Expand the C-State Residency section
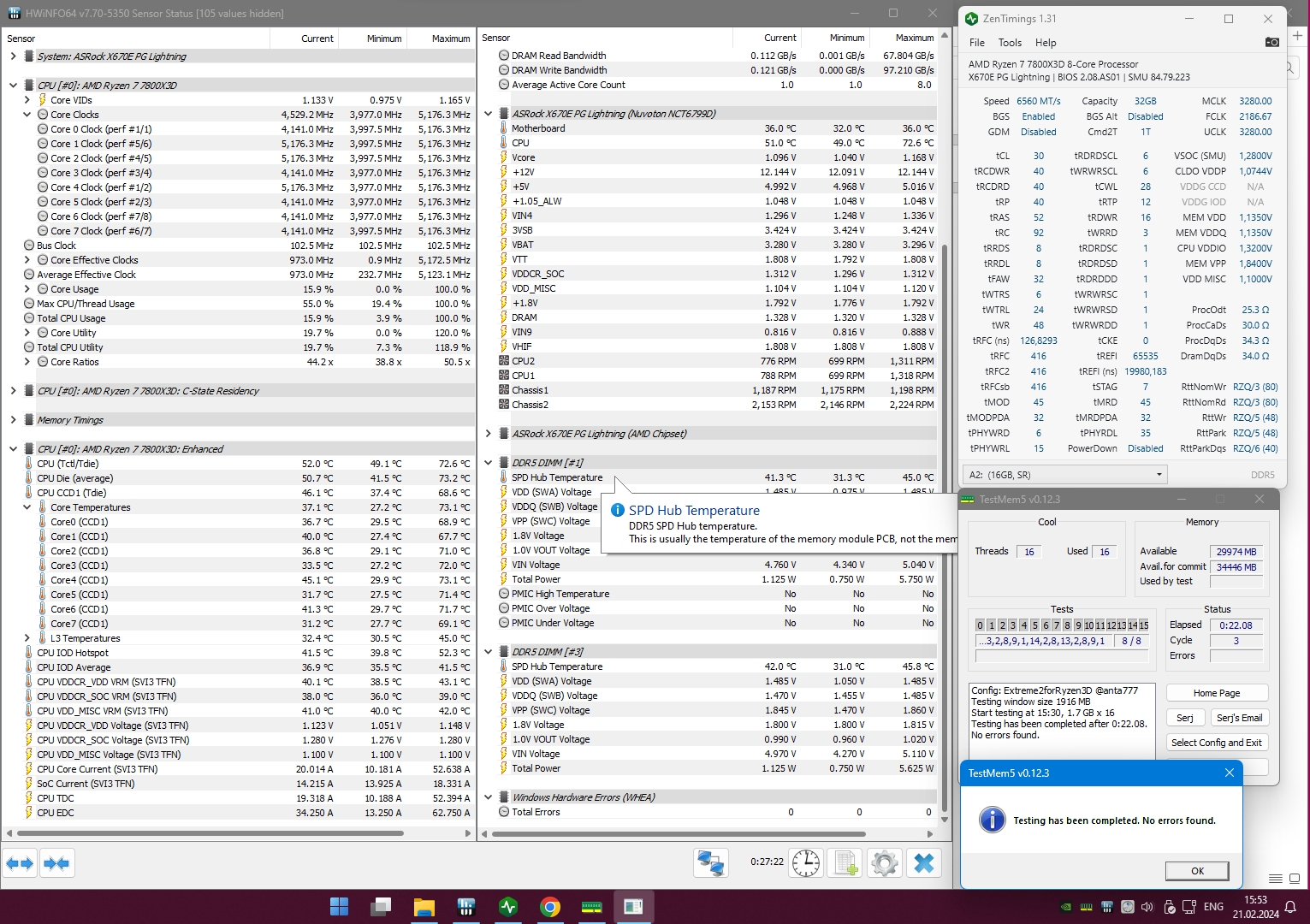The image size is (1310, 924). (13, 391)
